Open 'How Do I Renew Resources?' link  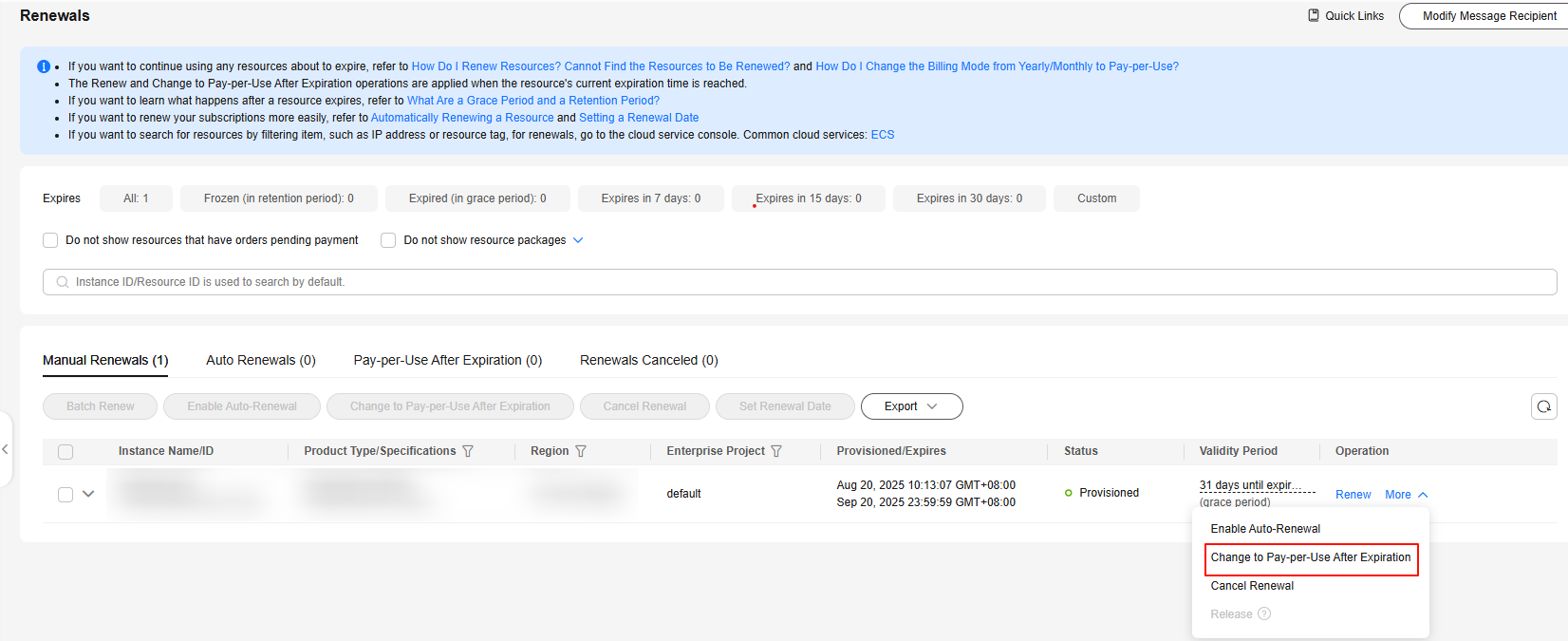click(601, 66)
